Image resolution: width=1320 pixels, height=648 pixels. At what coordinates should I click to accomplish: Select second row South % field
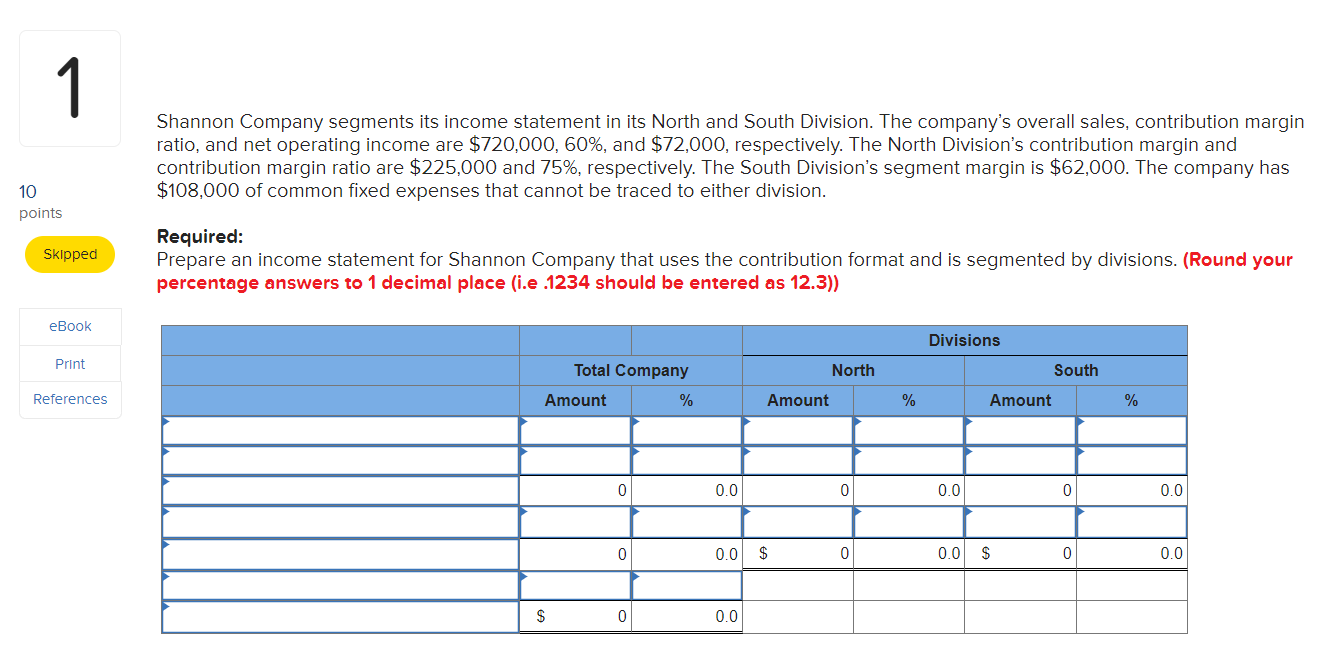1132,461
